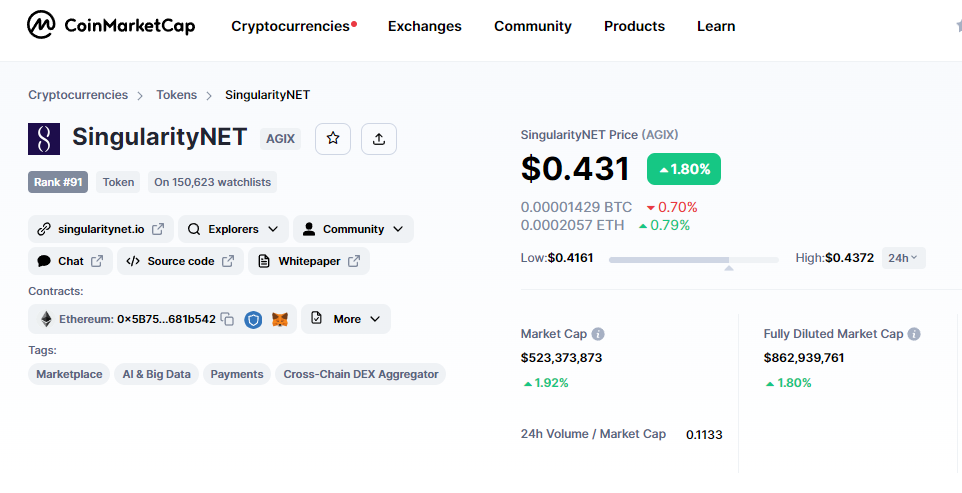The image size is (962, 493).
Task: Click the Rank #91 badge
Action: tap(58, 182)
